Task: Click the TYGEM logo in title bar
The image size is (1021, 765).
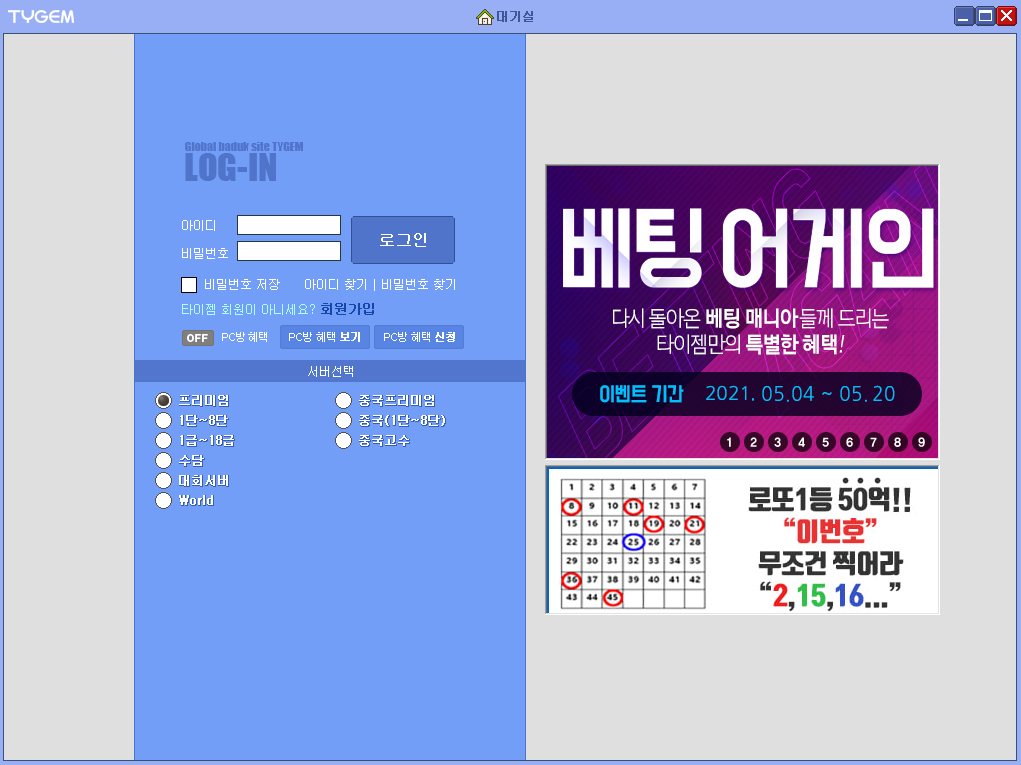Action: pyautogui.click(x=41, y=17)
